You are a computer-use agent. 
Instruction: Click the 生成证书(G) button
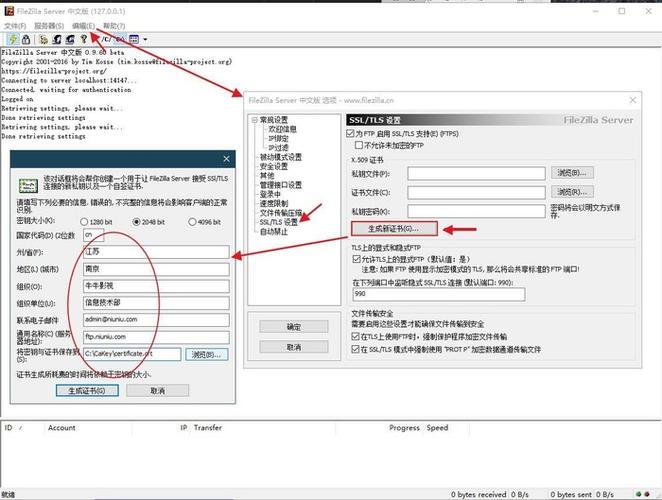click(87, 391)
